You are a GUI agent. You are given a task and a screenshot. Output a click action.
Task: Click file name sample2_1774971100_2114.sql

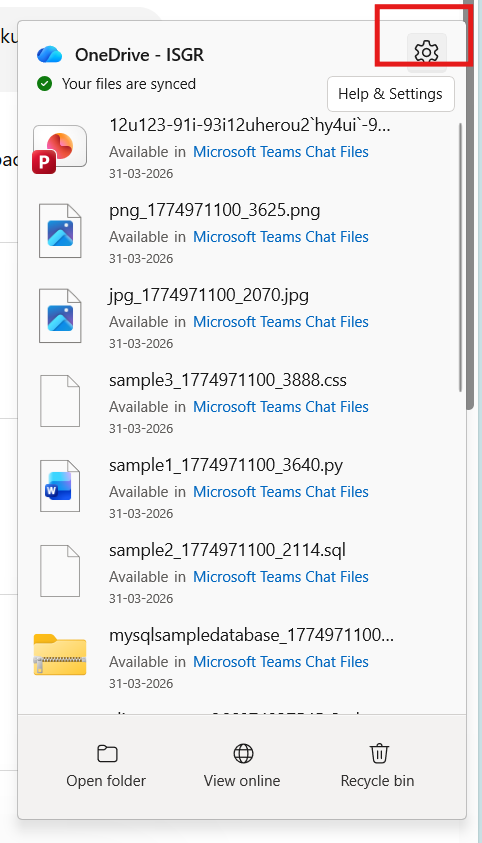(227, 550)
